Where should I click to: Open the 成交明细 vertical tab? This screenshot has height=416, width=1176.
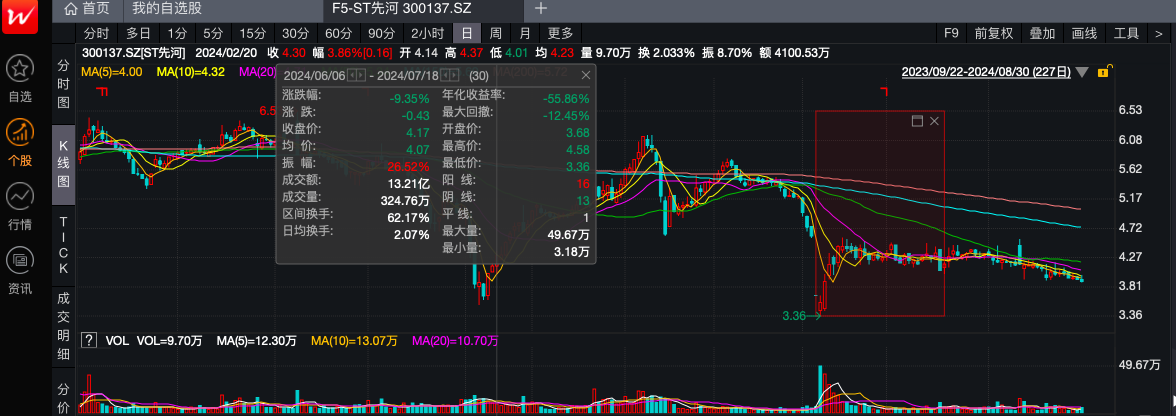64,325
